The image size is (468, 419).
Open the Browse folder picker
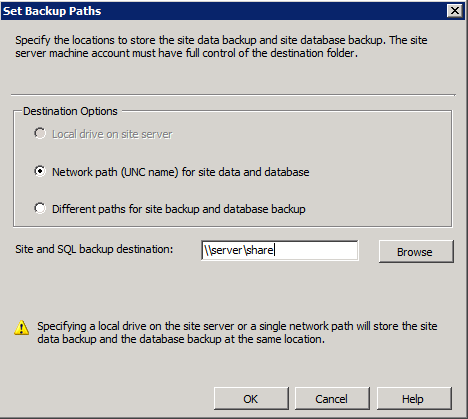pos(416,252)
